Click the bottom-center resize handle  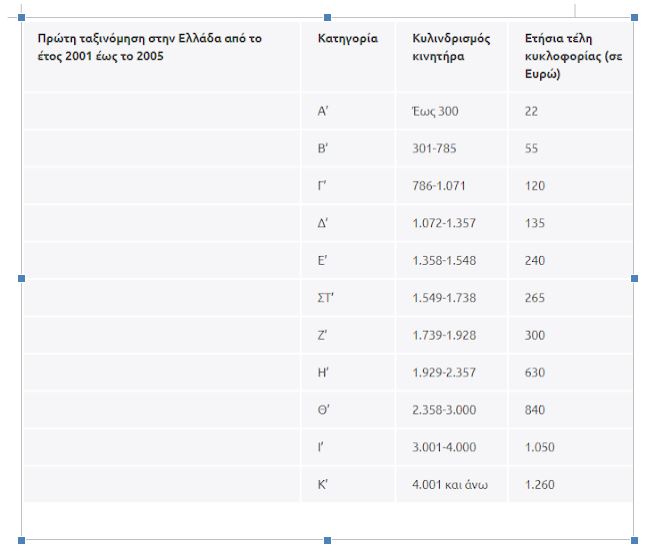click(x=328, y=540)
